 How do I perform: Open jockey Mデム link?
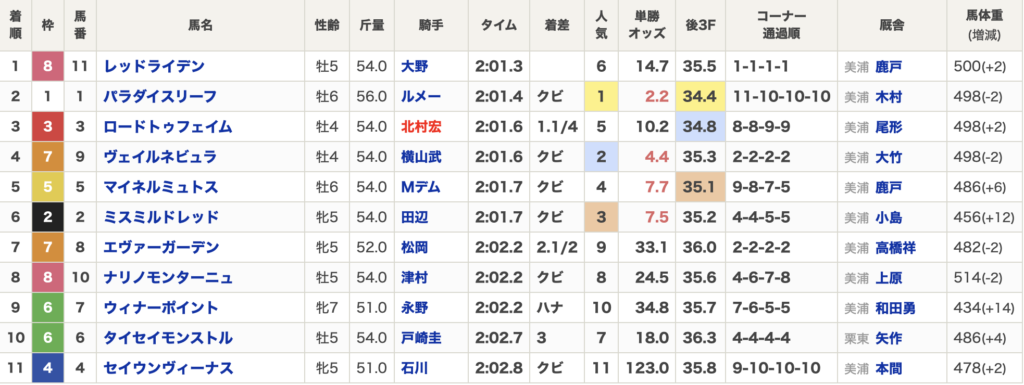tap(421, 188)
